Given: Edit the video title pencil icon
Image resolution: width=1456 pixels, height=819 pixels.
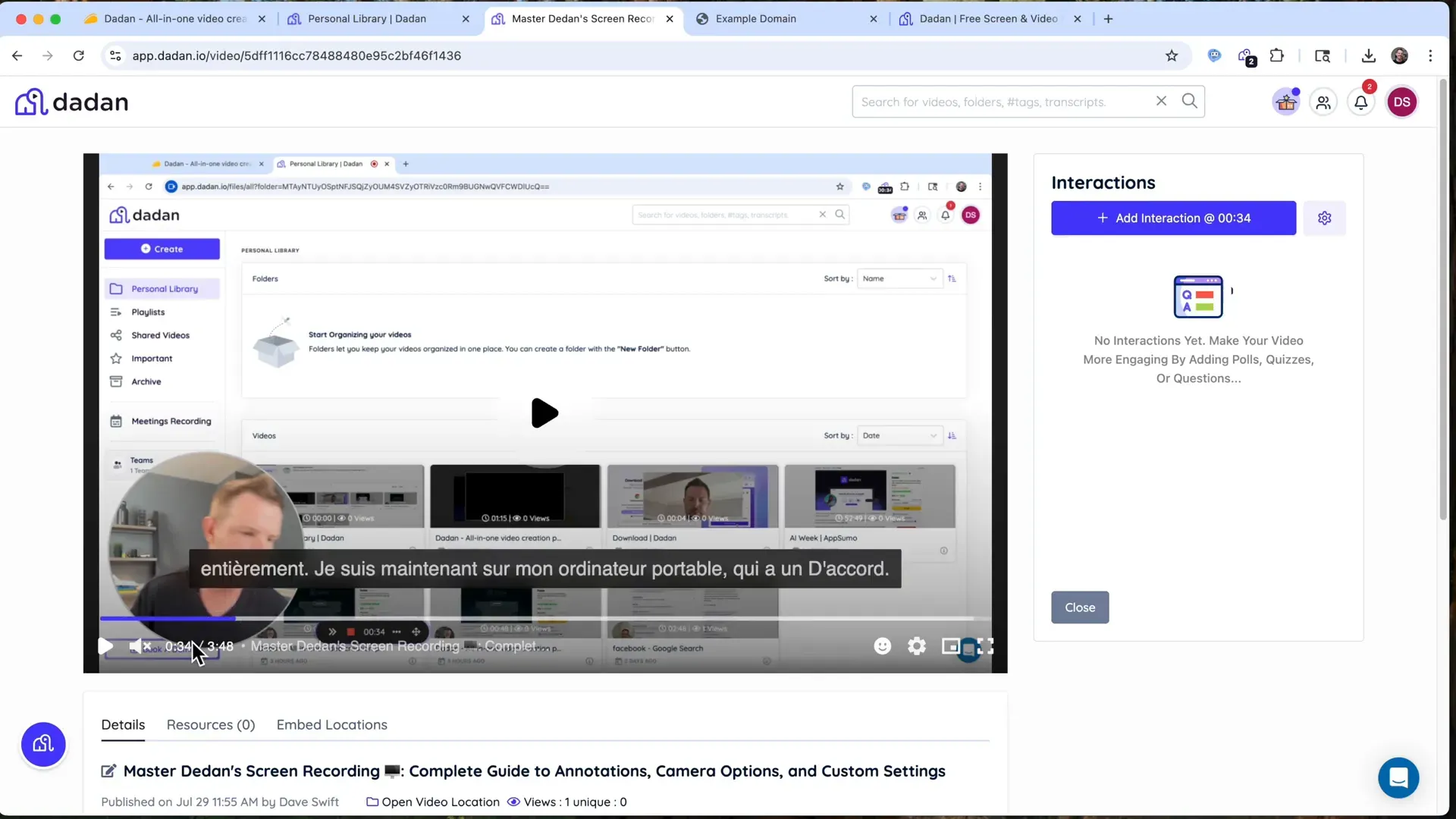Looking at the screenshot, I should 108,771.
